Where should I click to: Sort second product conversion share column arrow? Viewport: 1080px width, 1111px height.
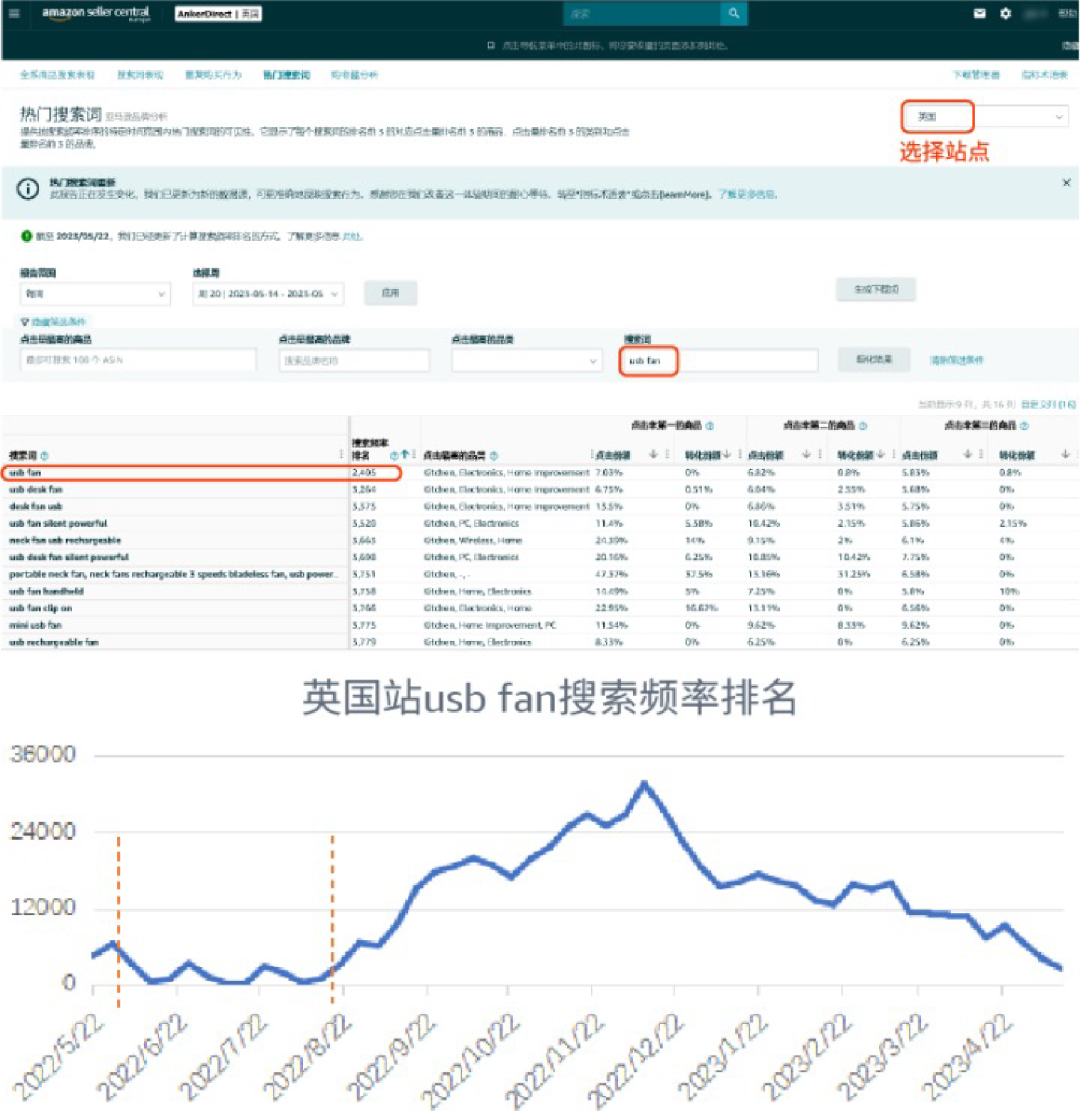click(879, 454)
